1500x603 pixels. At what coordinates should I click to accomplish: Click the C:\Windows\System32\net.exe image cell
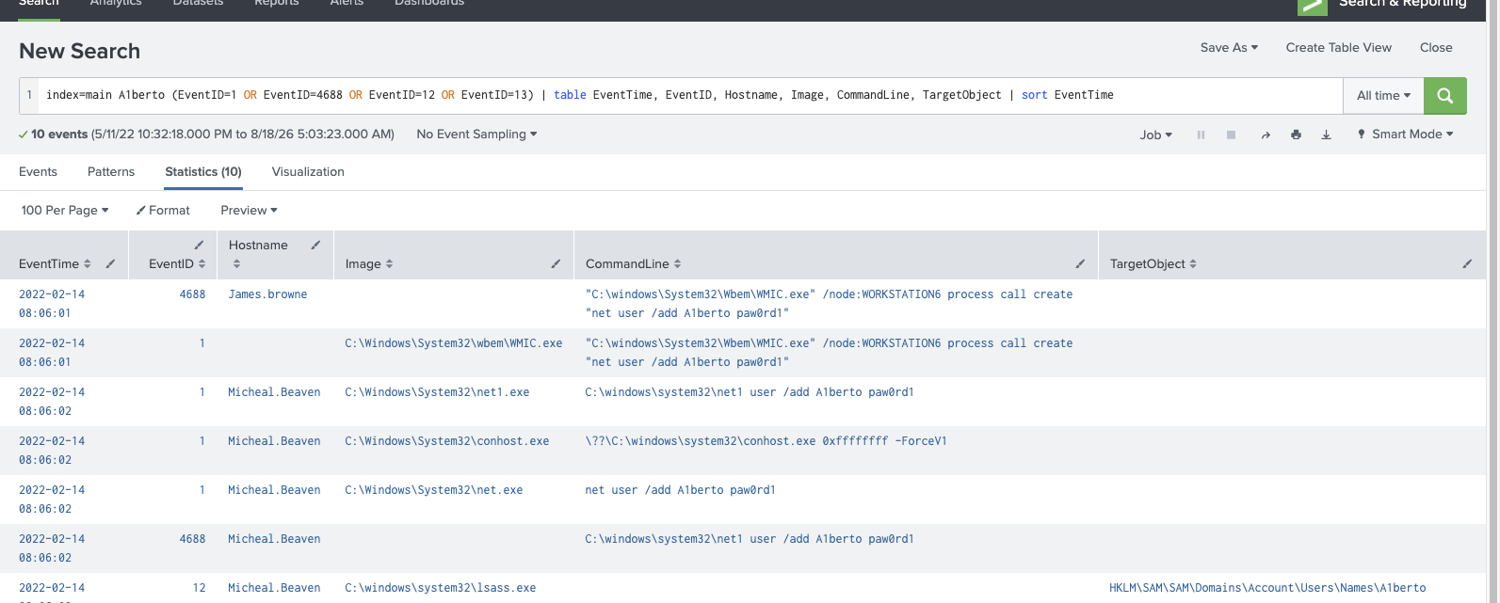pos(434,490)
